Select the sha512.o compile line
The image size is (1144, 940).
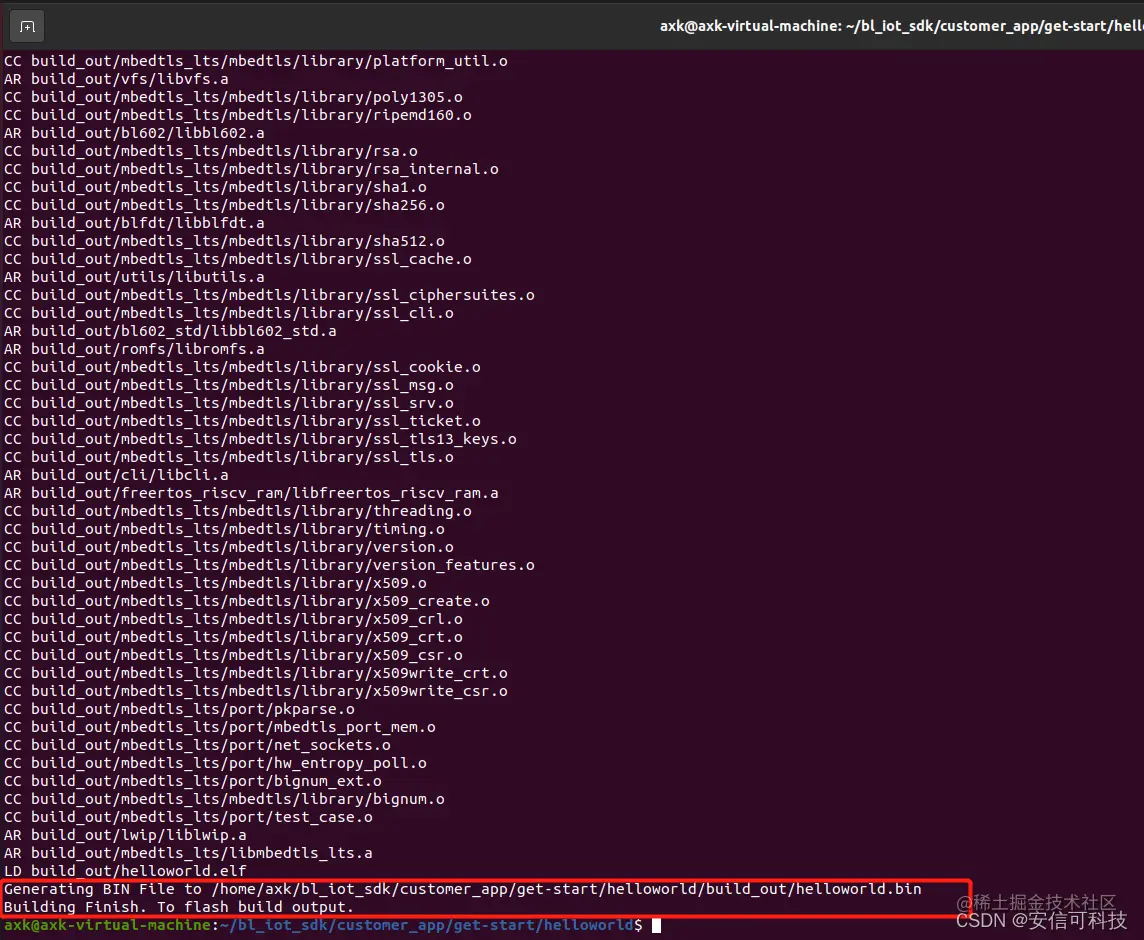(224, 241)
